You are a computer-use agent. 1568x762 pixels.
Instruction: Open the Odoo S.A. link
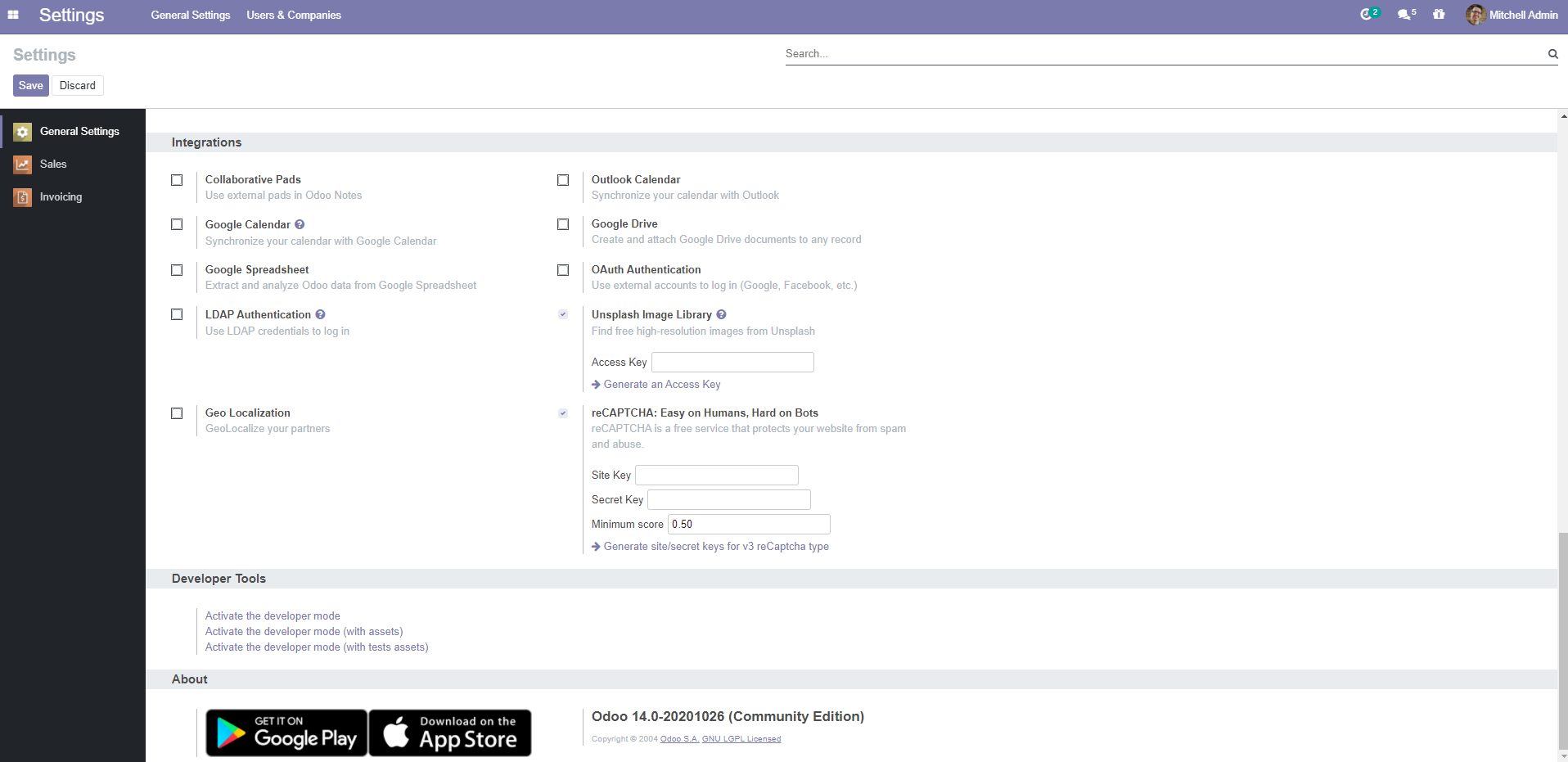click(x=679, y=739)
